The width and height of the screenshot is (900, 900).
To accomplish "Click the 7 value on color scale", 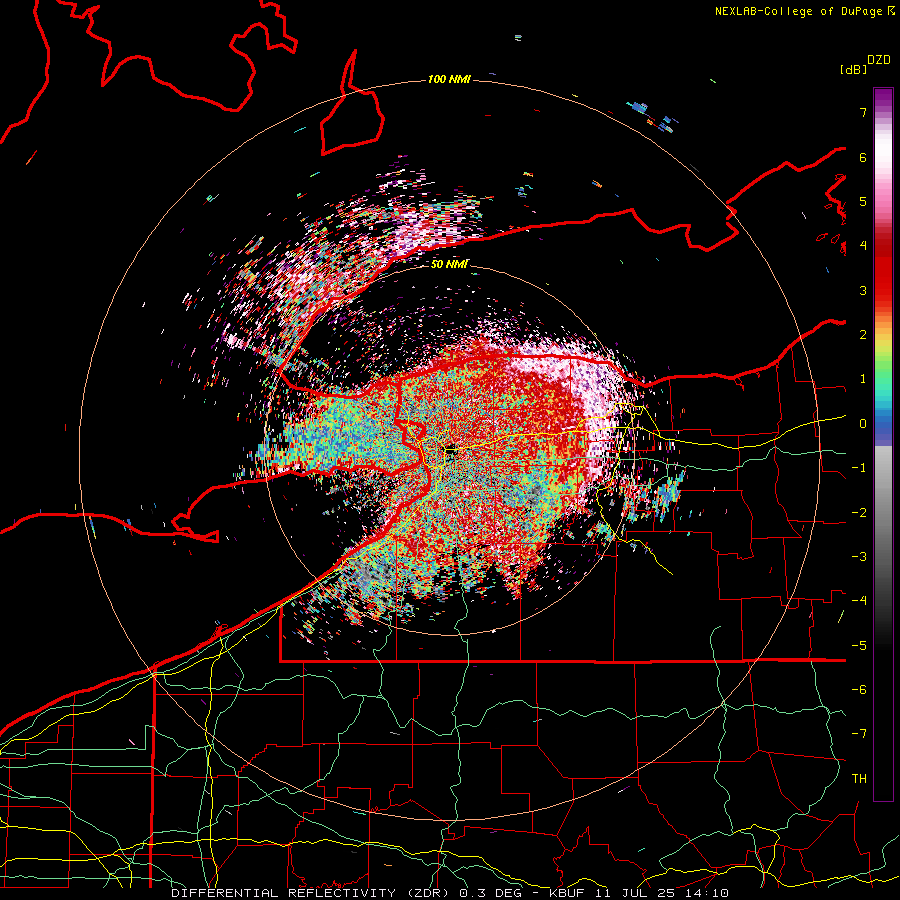I will pyautogui.click(x=863, y=112).
